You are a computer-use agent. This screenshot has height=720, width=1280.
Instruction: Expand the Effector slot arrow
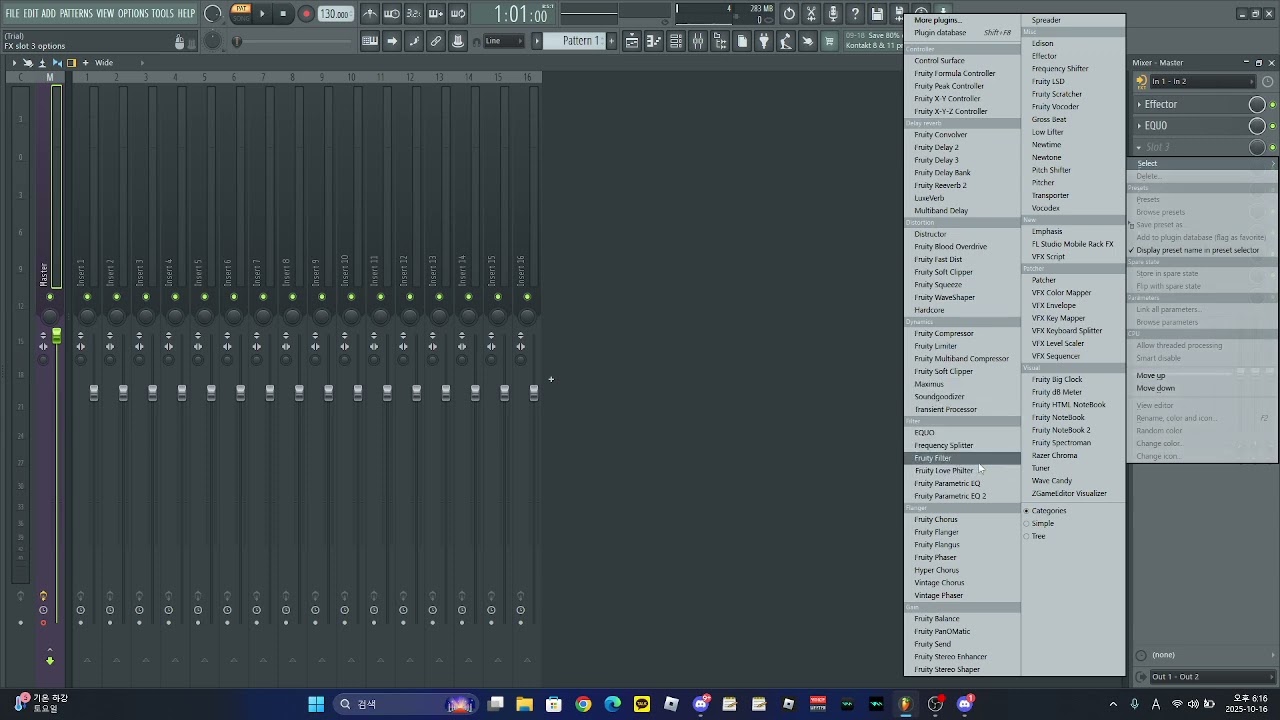[1139, 105]
